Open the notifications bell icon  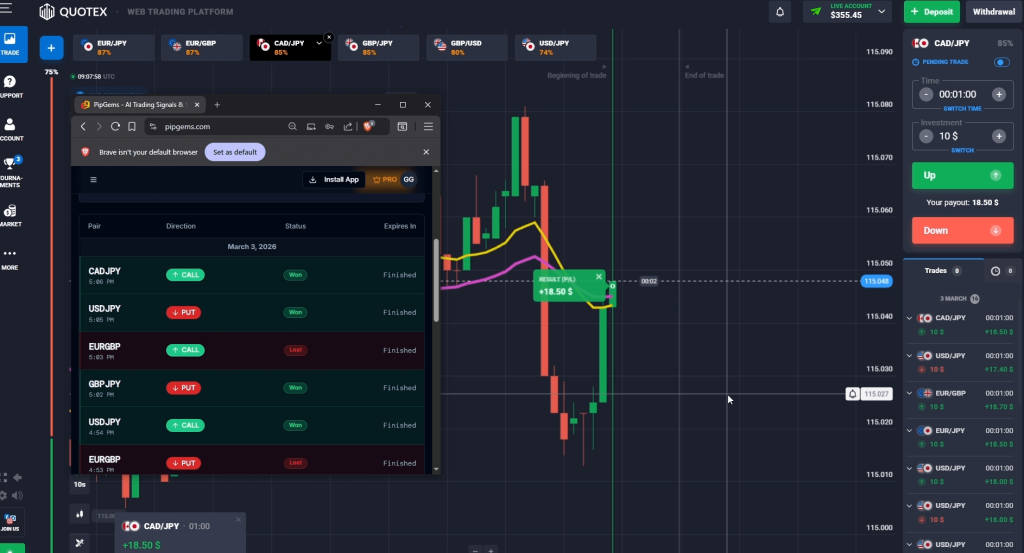(780, 12)
